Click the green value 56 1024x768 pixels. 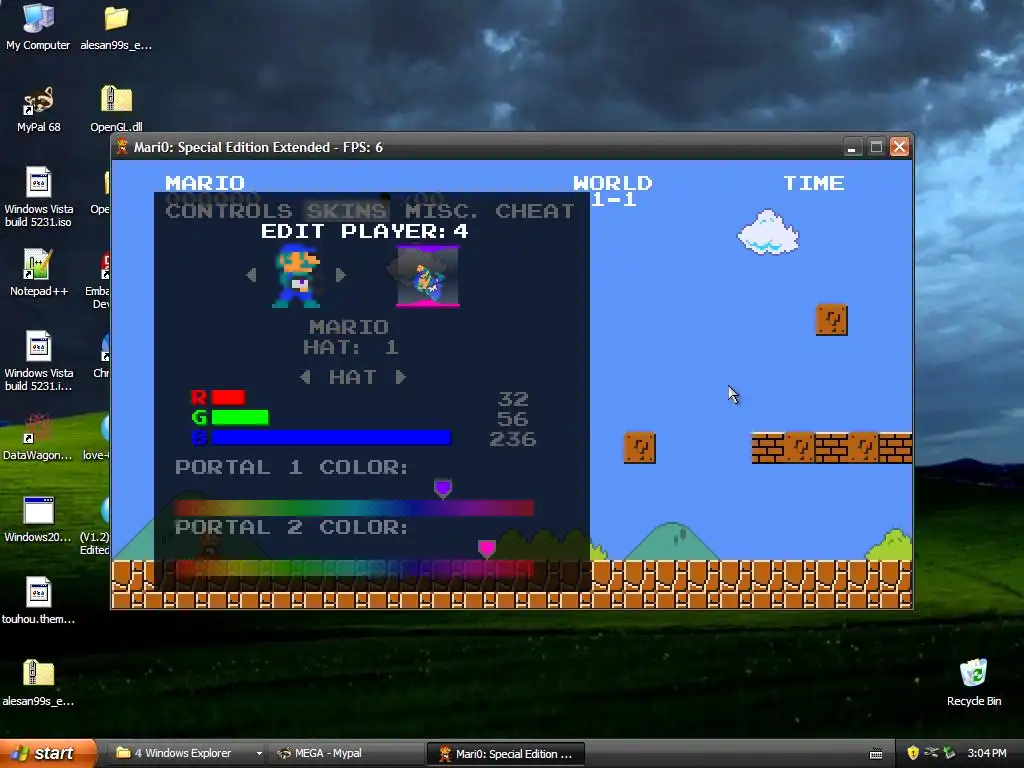pos(513,419)
